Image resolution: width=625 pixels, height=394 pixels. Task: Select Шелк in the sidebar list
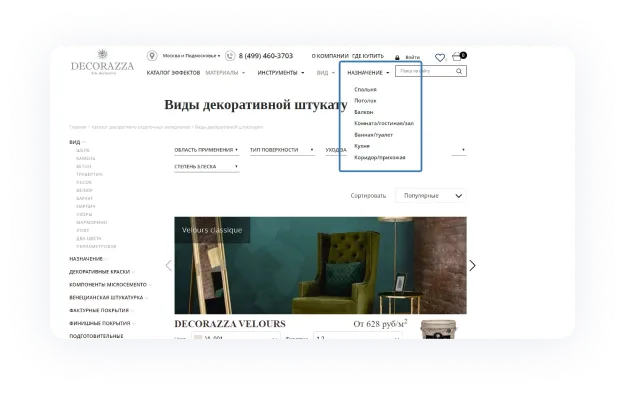click(83, 150)
